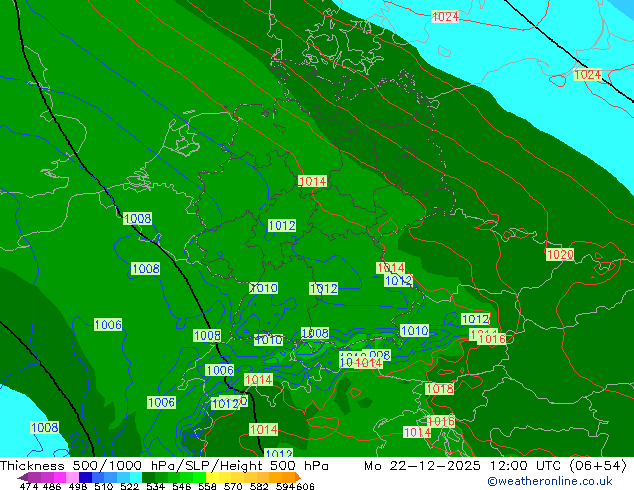Click the red 1020 isobar label
The width and height of the screenshot is (634, 490).
[560, 255]
